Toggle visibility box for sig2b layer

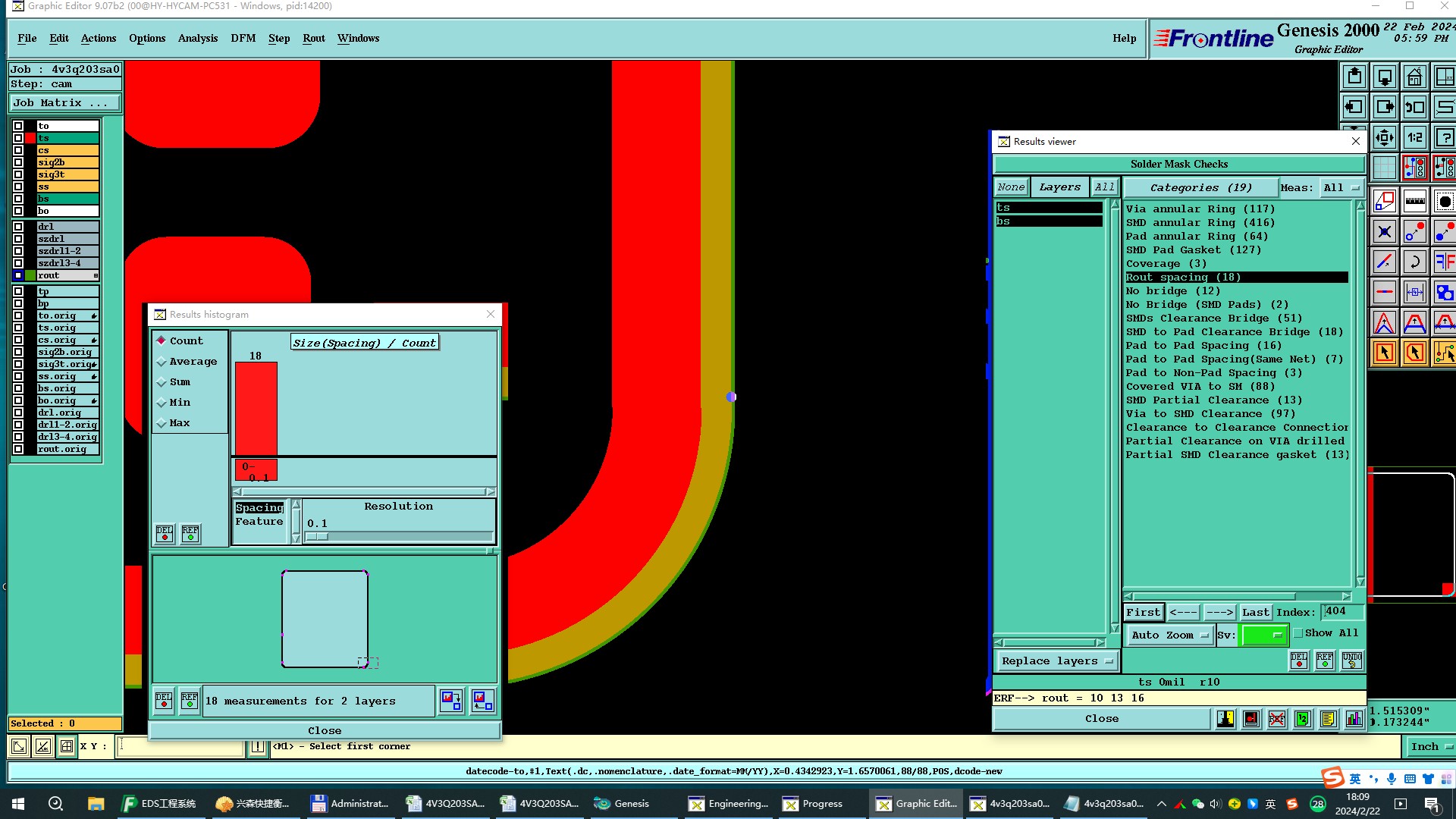pyautogui.click(x=18, y=162)
